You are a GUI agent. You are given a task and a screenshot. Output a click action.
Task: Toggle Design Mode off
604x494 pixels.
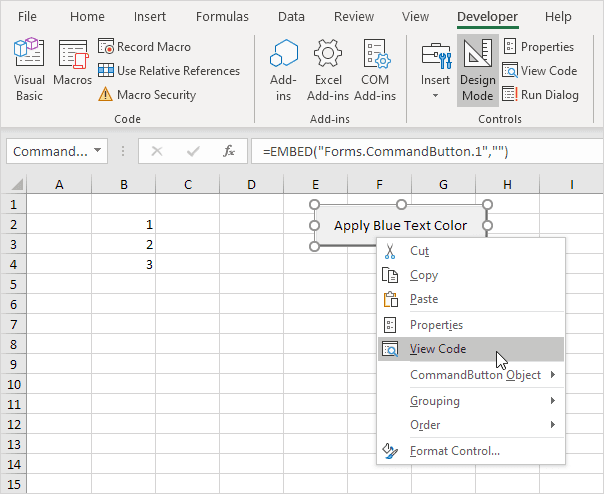click(477, 69)
